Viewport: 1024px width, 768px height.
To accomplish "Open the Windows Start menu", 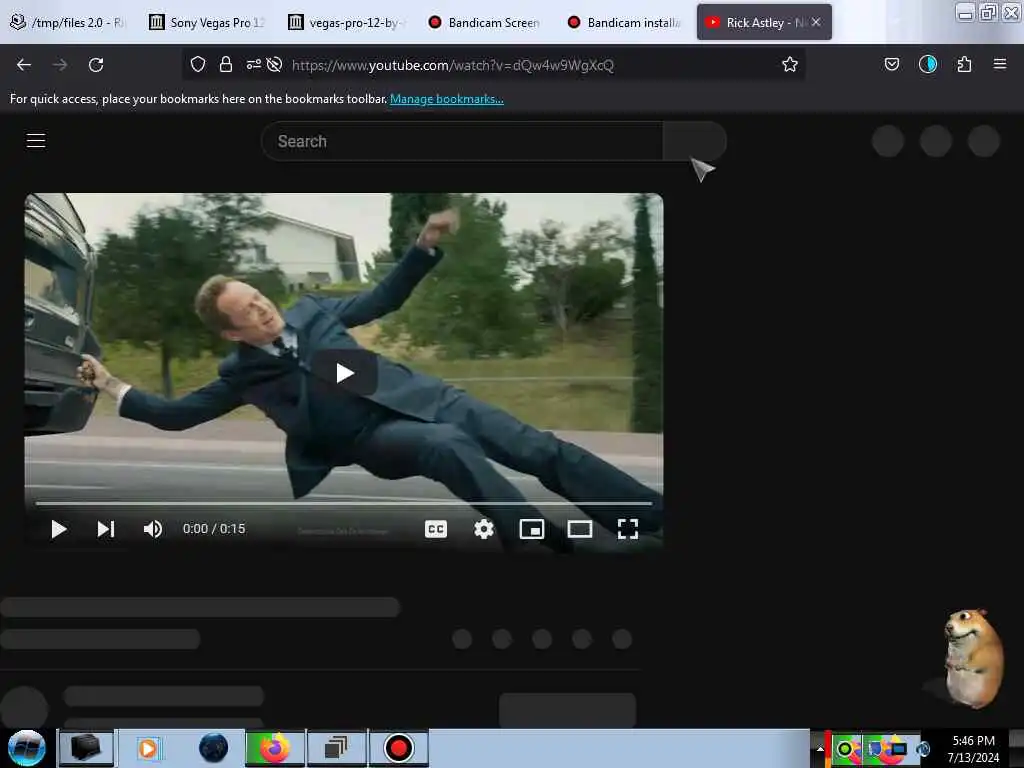I will 27,748.
